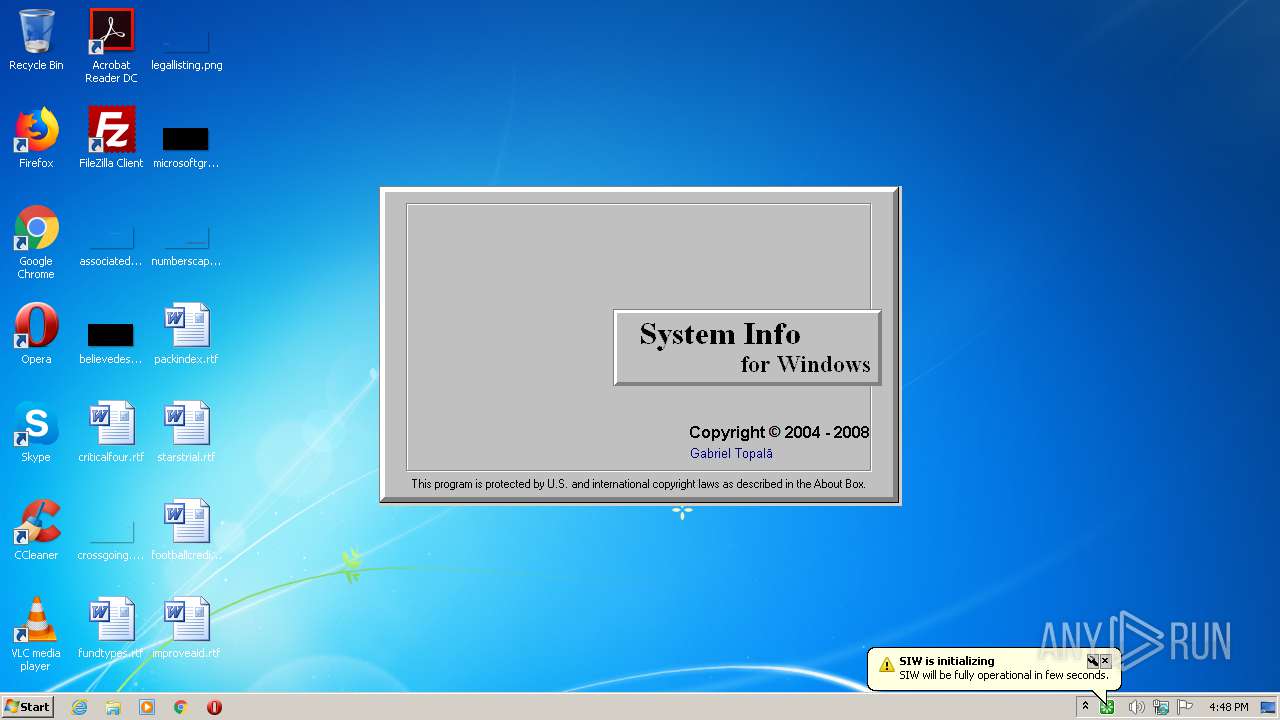The height and width of the screenshot is (720, 1280).
Task: Click the copyright protection notice text
Action: [x=639, y=484]
